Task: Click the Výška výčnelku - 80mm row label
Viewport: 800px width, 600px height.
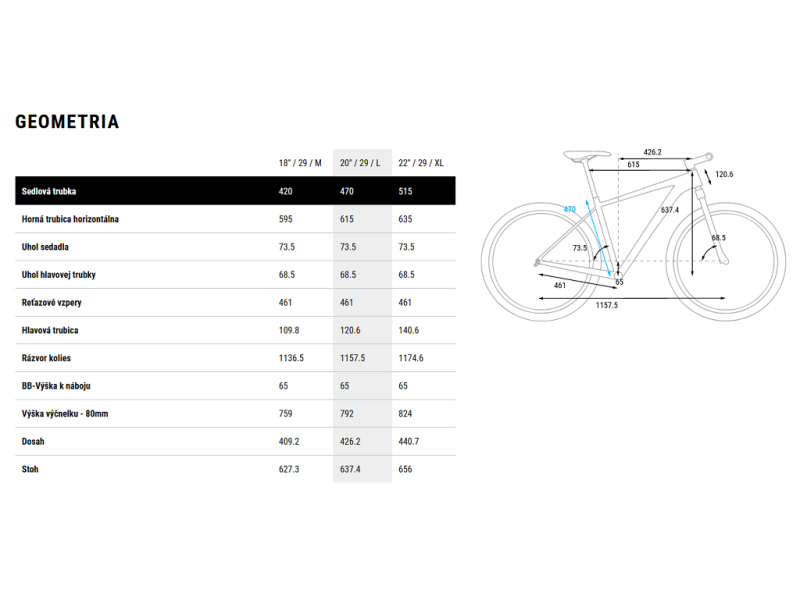Action: coord(65,414)
